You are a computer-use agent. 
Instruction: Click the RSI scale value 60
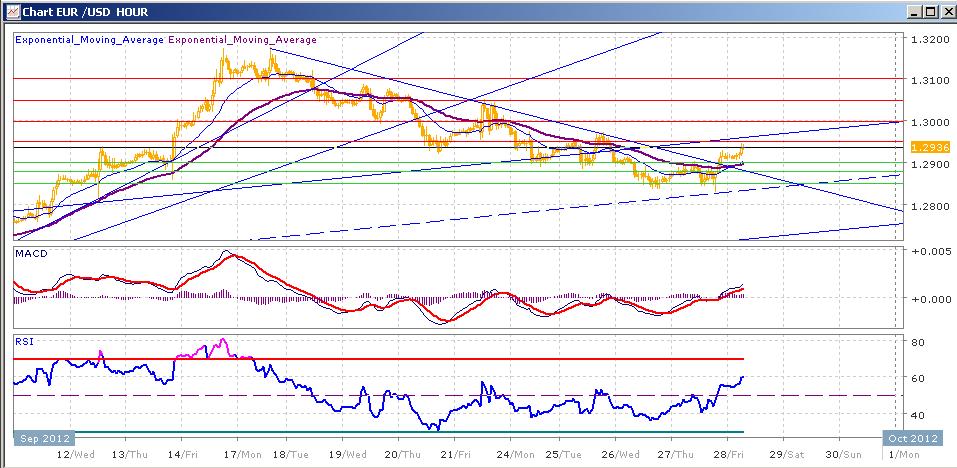coord(917,378)
